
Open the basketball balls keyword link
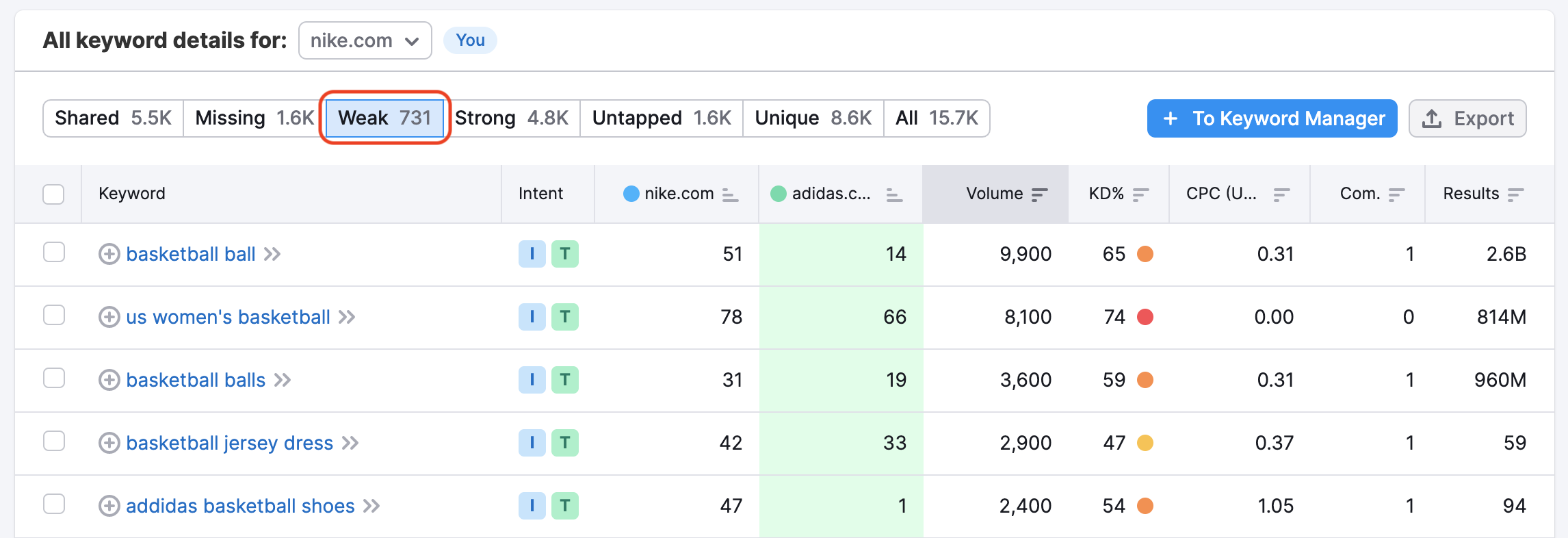(196, 380)
